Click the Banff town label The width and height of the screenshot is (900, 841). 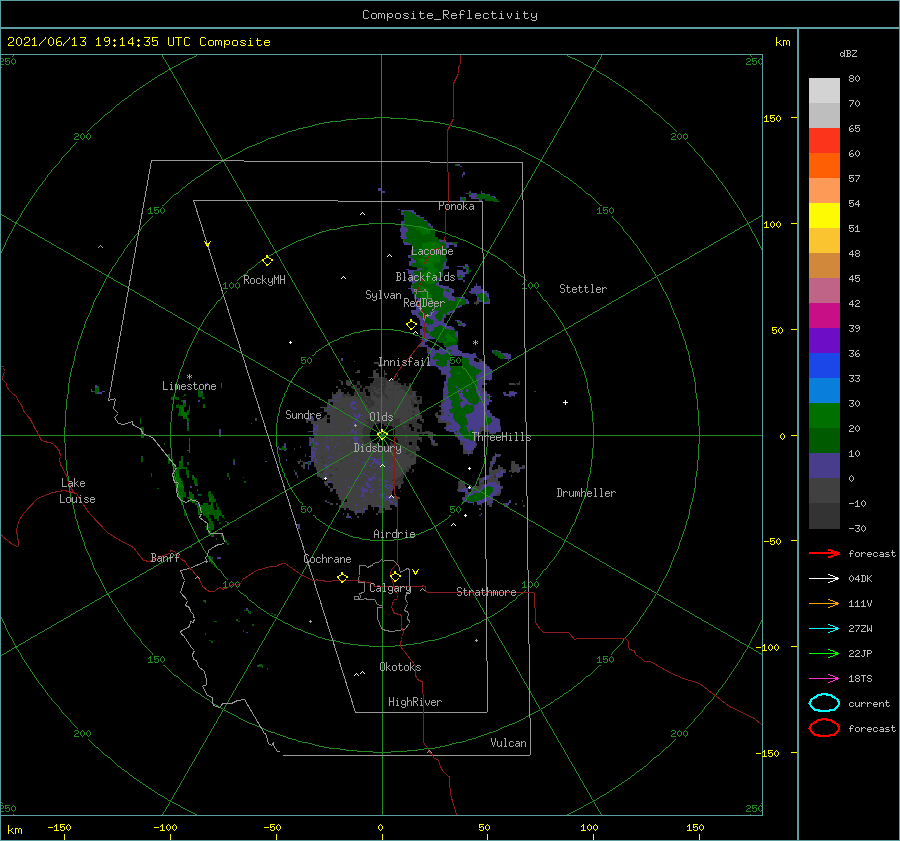tap(165, 557)
